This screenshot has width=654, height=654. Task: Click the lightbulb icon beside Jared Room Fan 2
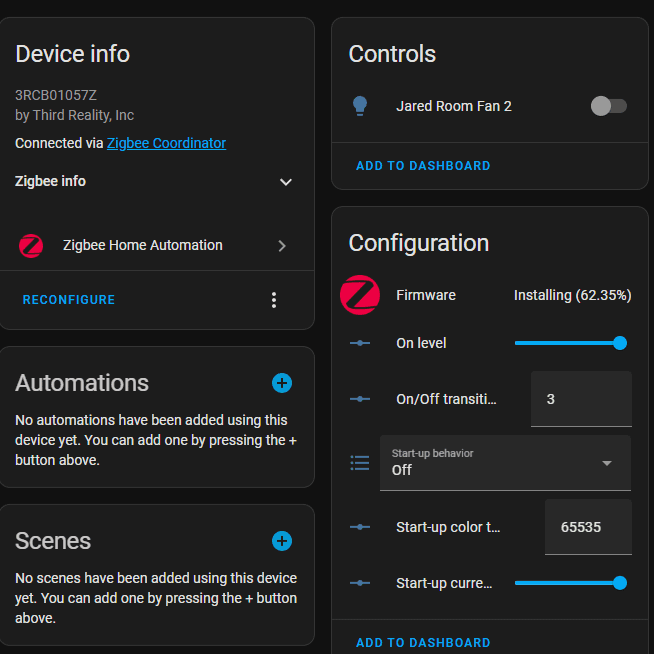pos(361,106)
